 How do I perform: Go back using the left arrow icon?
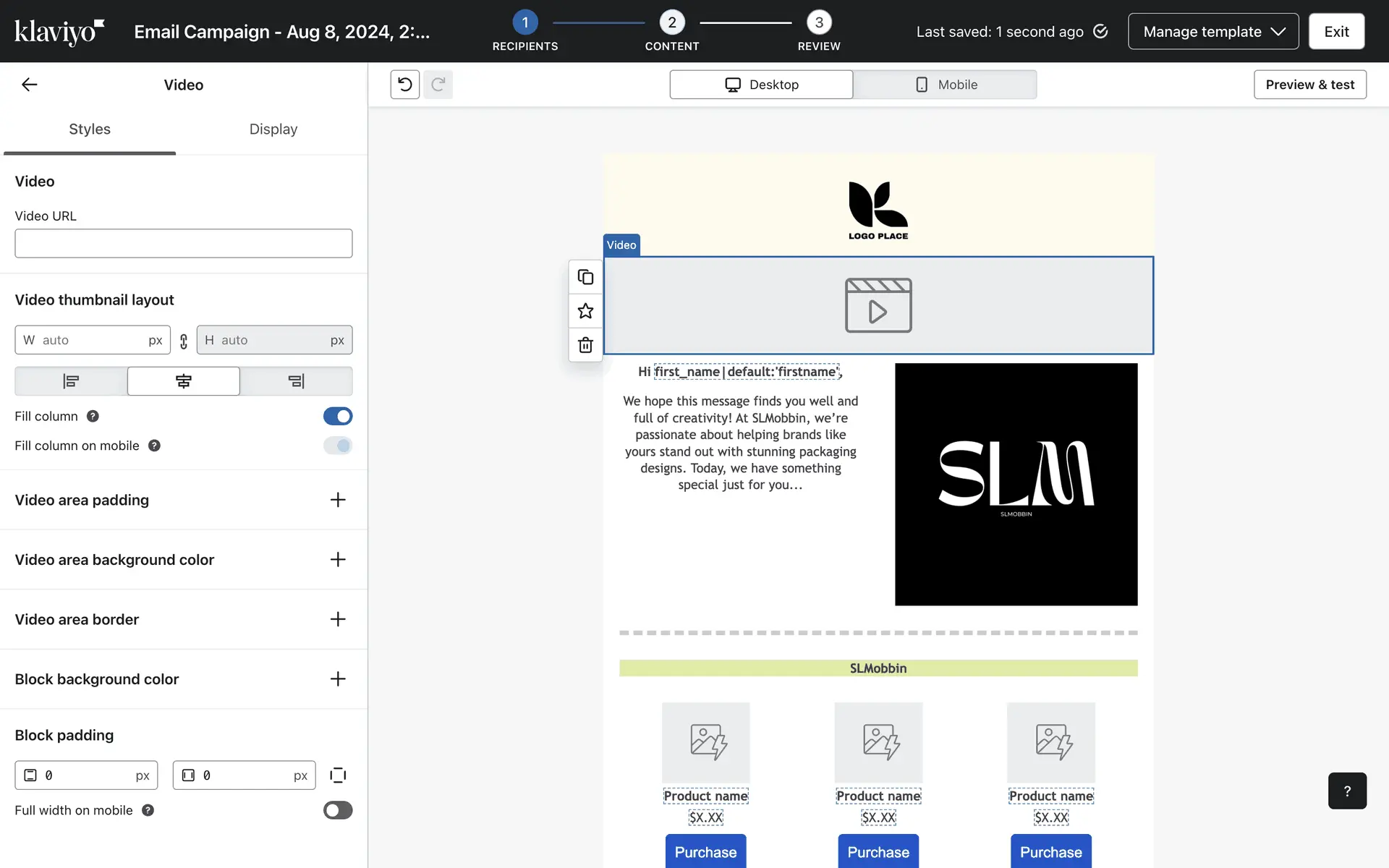pyautogui.click(x=30, y=85)
